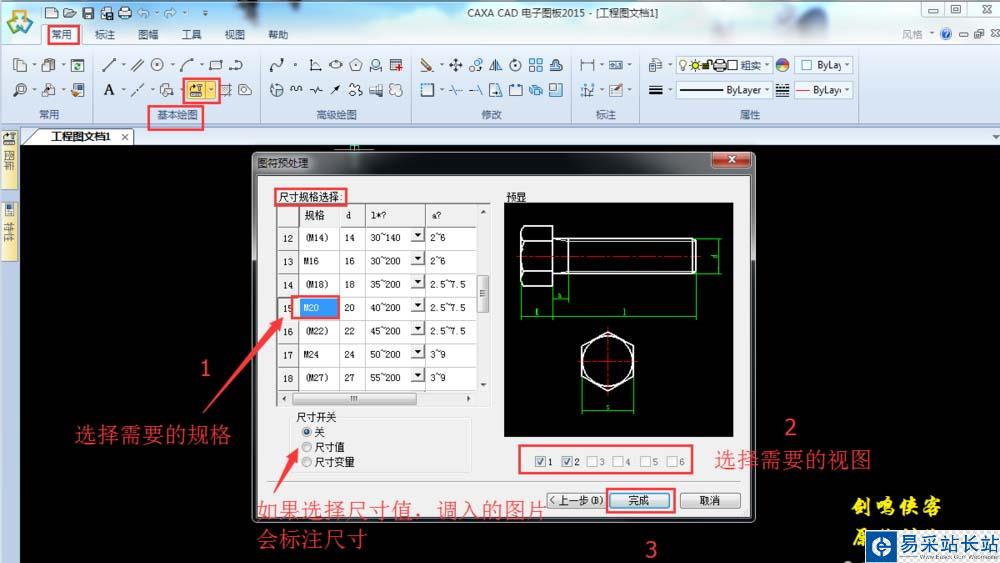Viewport: 1000px width, 563px height.
Task: Click the highlighted part library insert icon
Action: 195,90
